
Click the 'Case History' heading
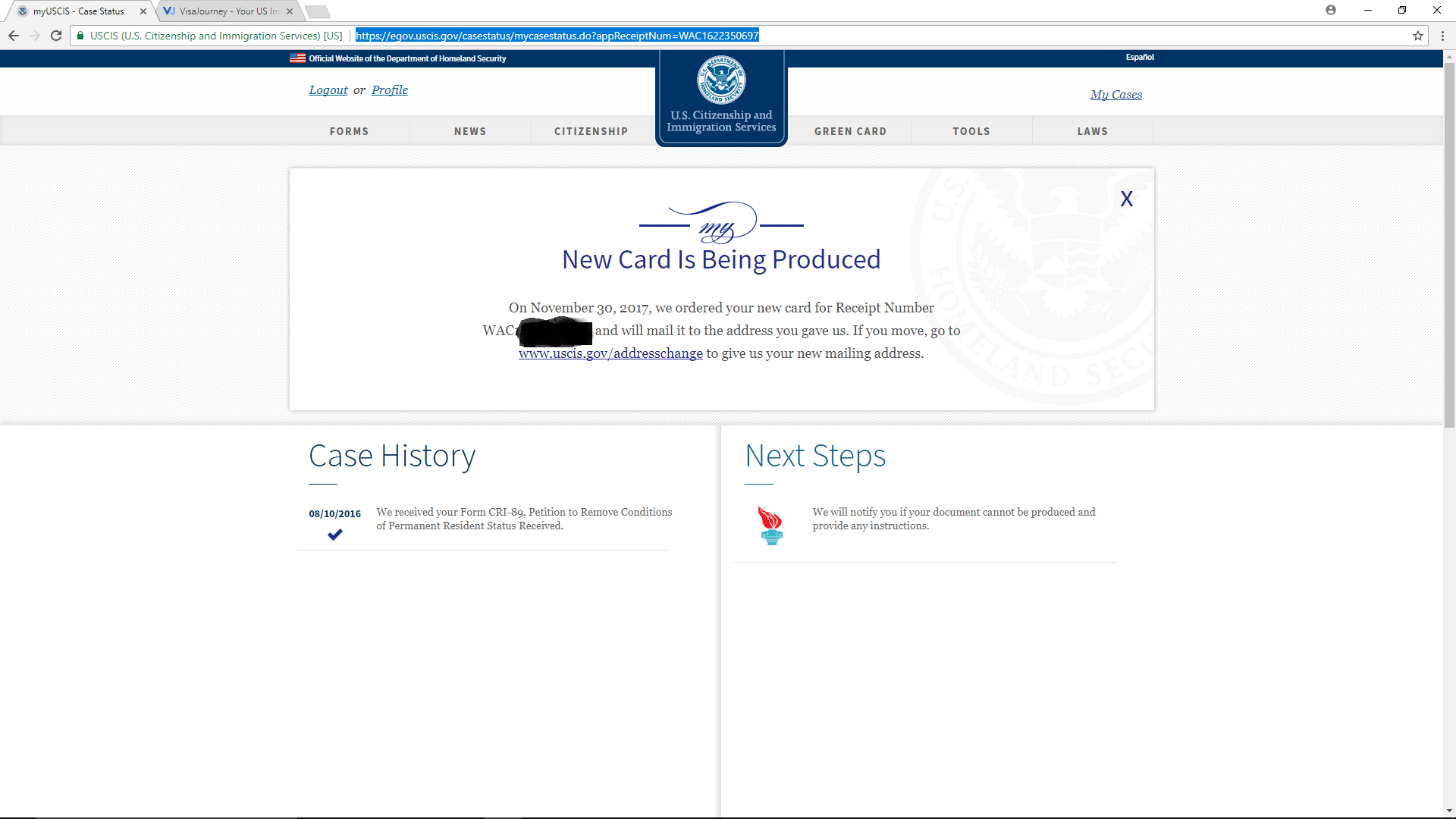pos(392,456)
